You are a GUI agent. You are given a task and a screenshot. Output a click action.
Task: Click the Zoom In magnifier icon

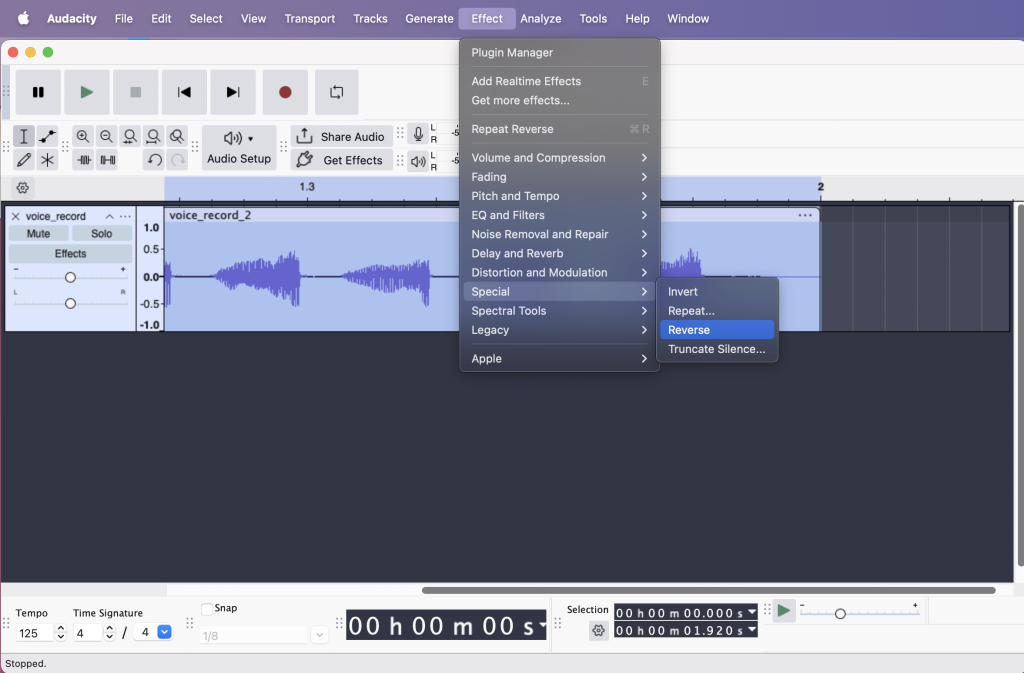(x=83, y=137)
